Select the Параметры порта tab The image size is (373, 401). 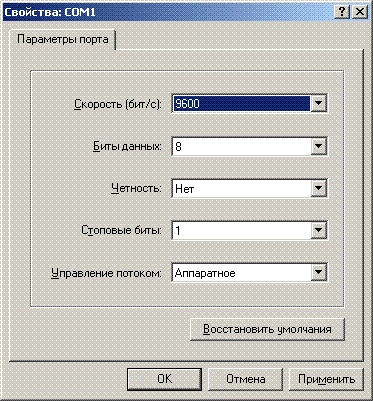63,39
